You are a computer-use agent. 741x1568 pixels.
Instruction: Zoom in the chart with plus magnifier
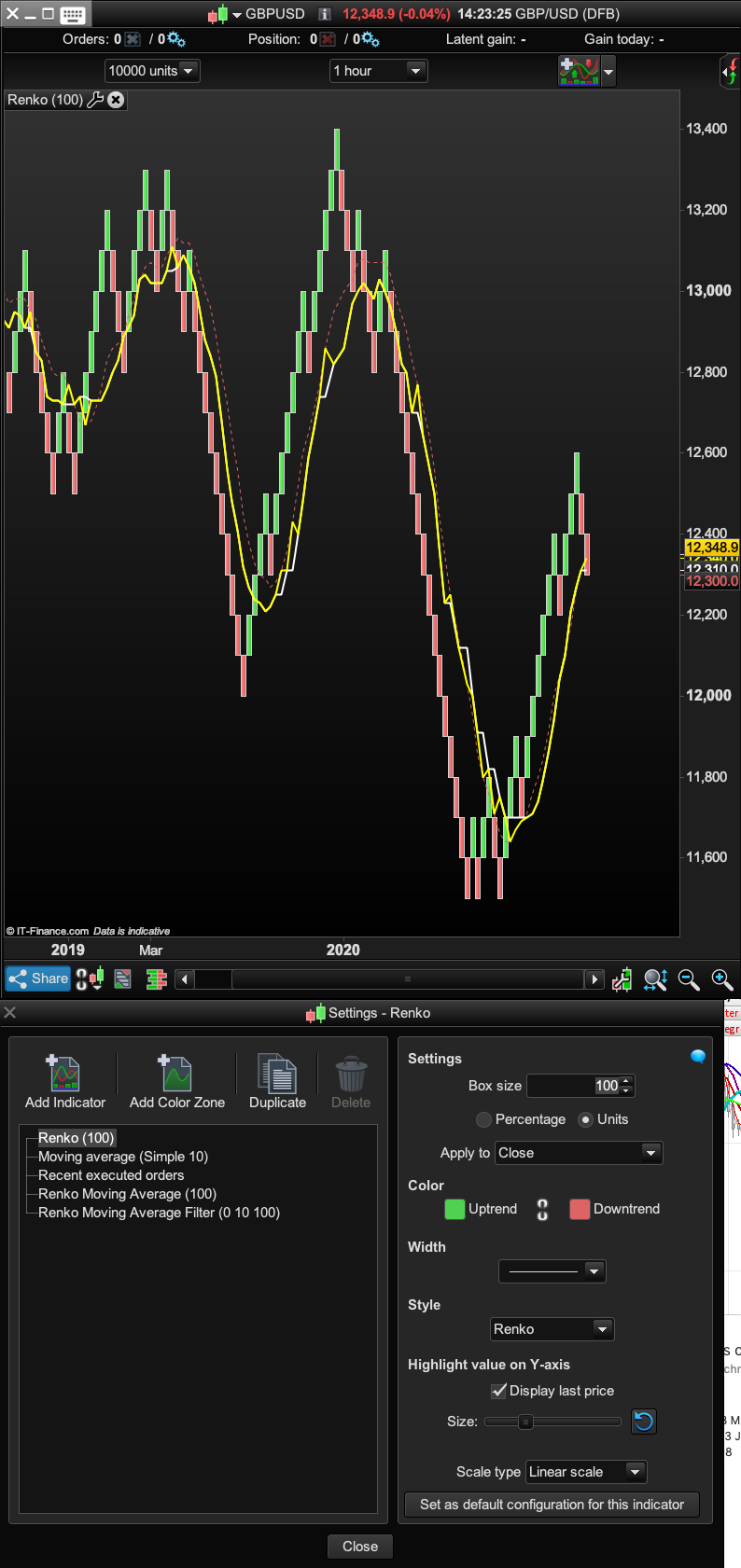coord(721,979)
